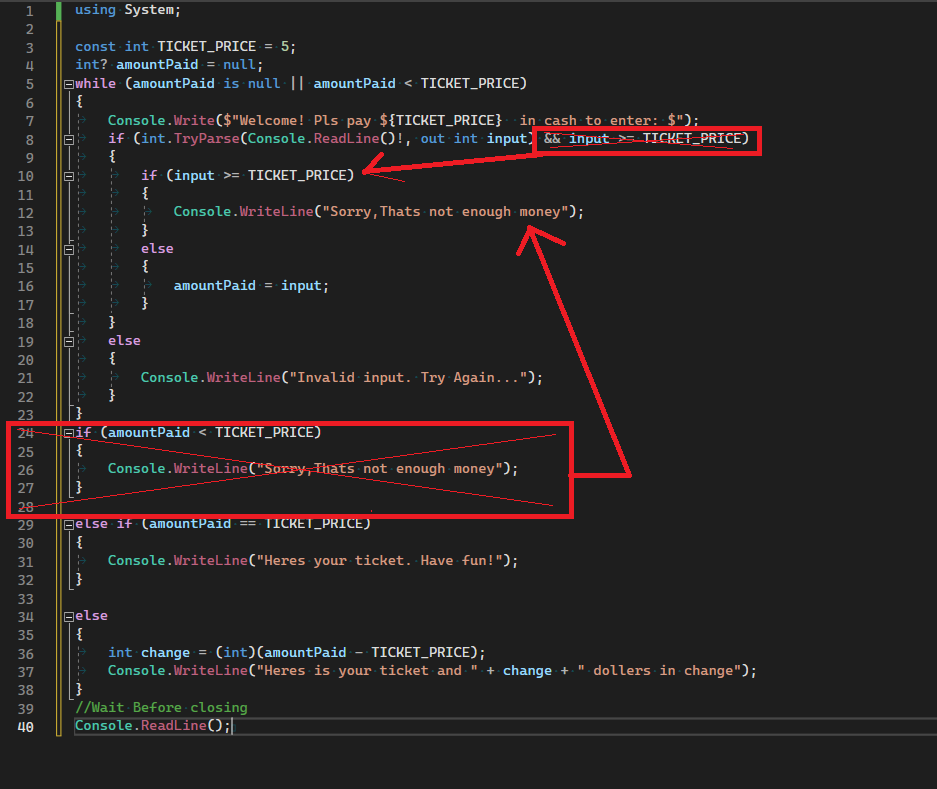Collapse the else if amountPaid equals TICKET_PRICE block
This screenshot has width=937, height=789.
pyautogui.click(x=68, y=523)
